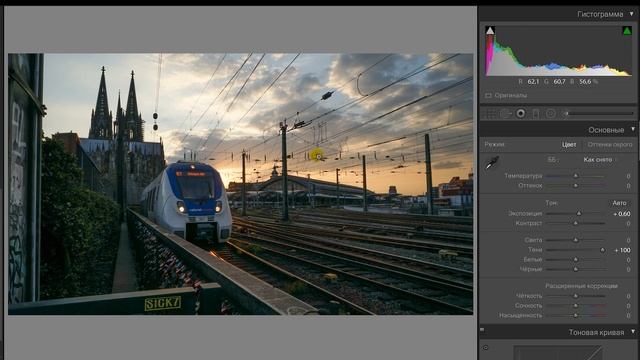Click the train photo in preview
Image resolution: width=640 pixels, height=360 pixels.
tap(240, 184)
